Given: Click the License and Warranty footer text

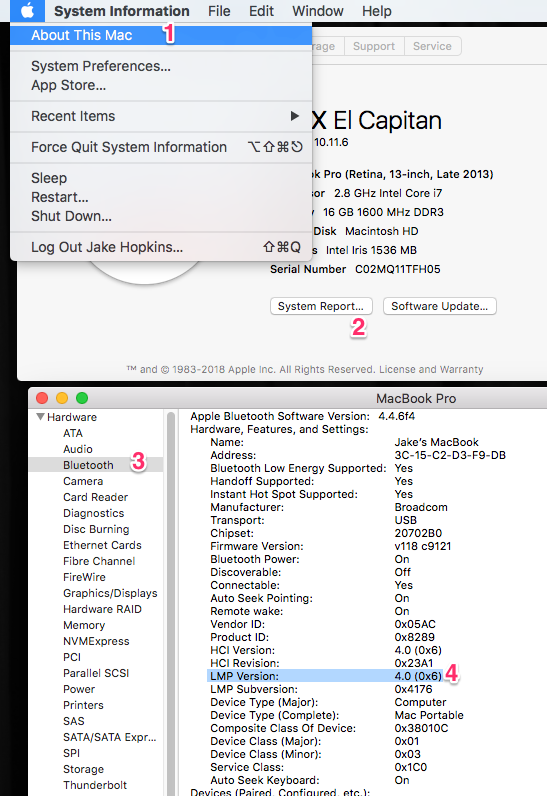Looking at the screenshot, I should (x=431, y=370).
